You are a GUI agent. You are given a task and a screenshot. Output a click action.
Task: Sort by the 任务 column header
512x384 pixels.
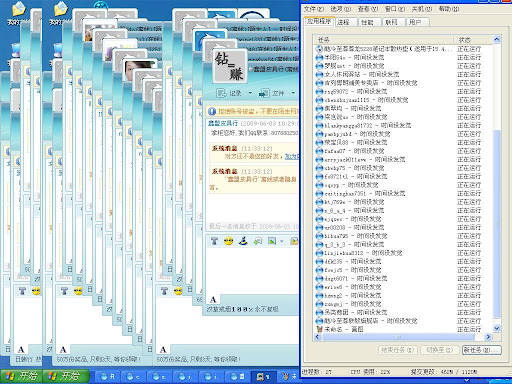(x=384, y=40)
